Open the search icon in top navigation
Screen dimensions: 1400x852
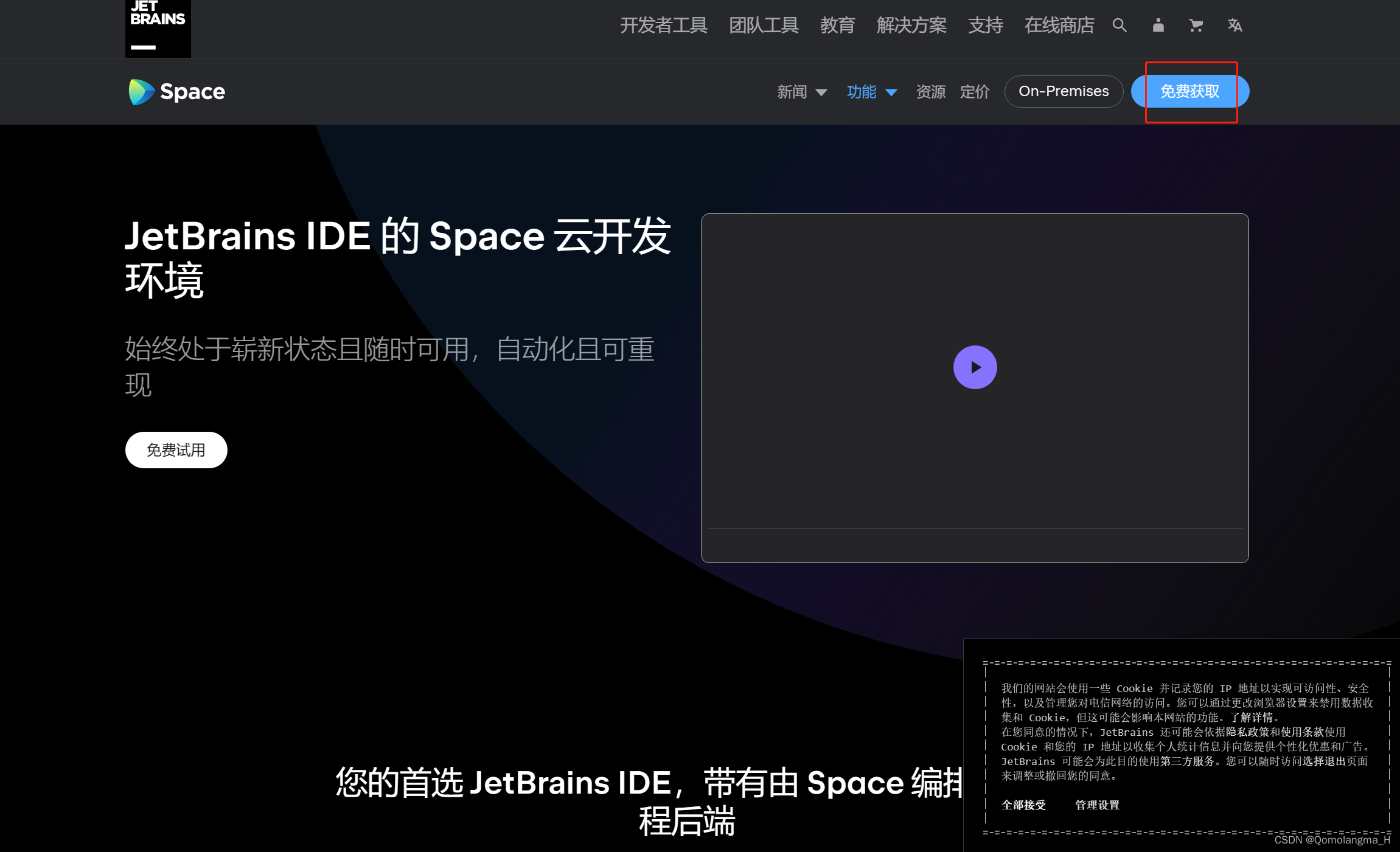click(x=1120, y=26)
